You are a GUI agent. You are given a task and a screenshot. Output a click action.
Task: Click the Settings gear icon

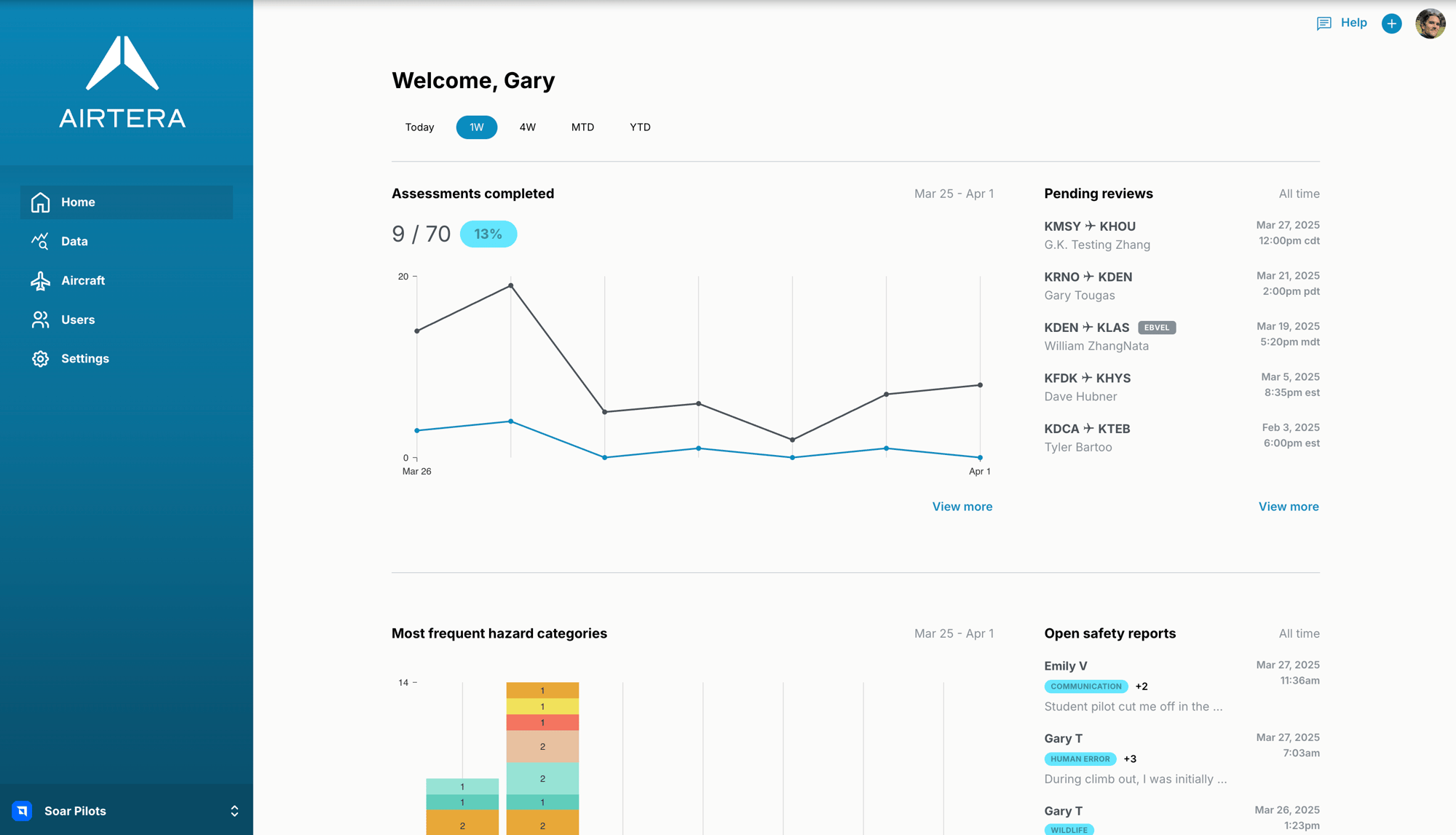[x=40, y=359]
